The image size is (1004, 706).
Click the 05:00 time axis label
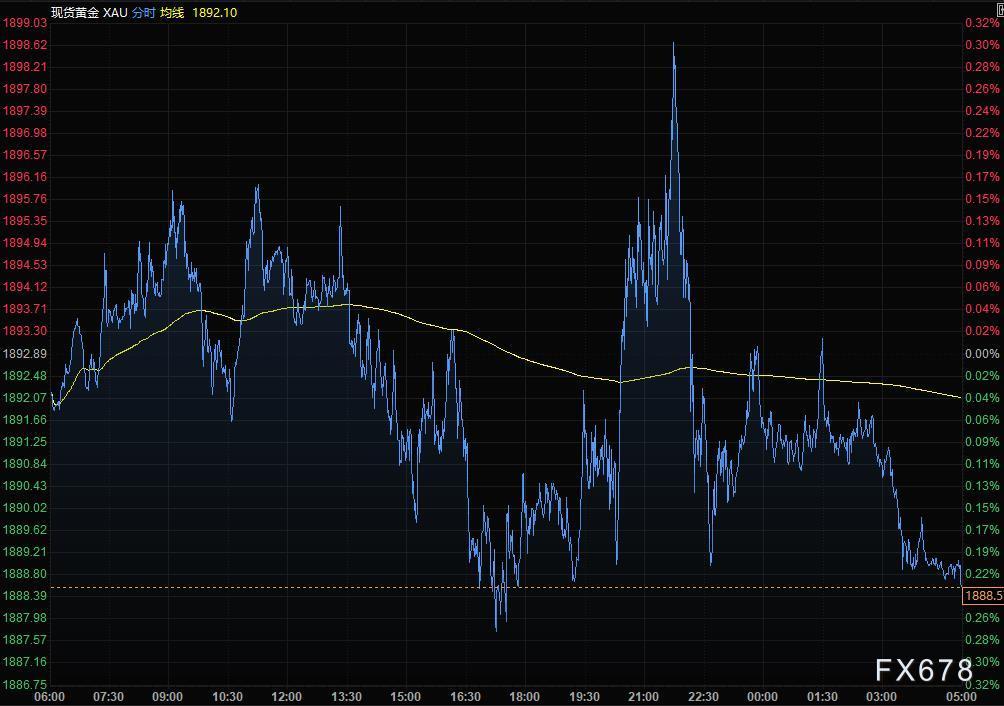961,697
